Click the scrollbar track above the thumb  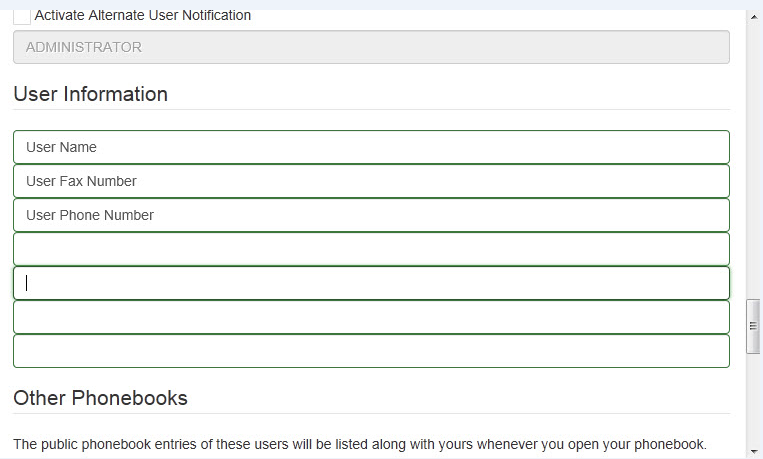[x=754, y=150]
